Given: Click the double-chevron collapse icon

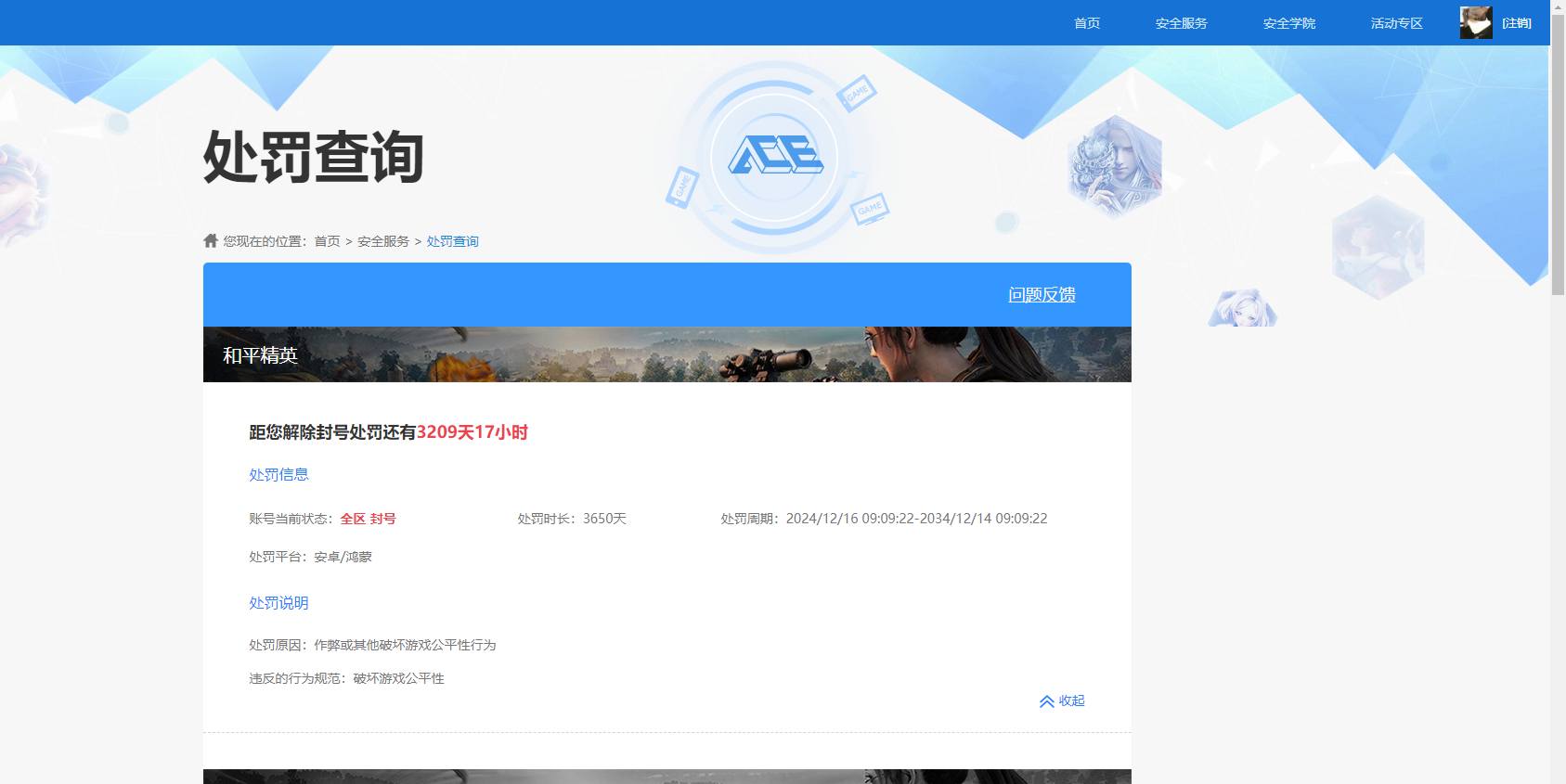Looking at the screenshot, I should click(x=1046, y=701).
